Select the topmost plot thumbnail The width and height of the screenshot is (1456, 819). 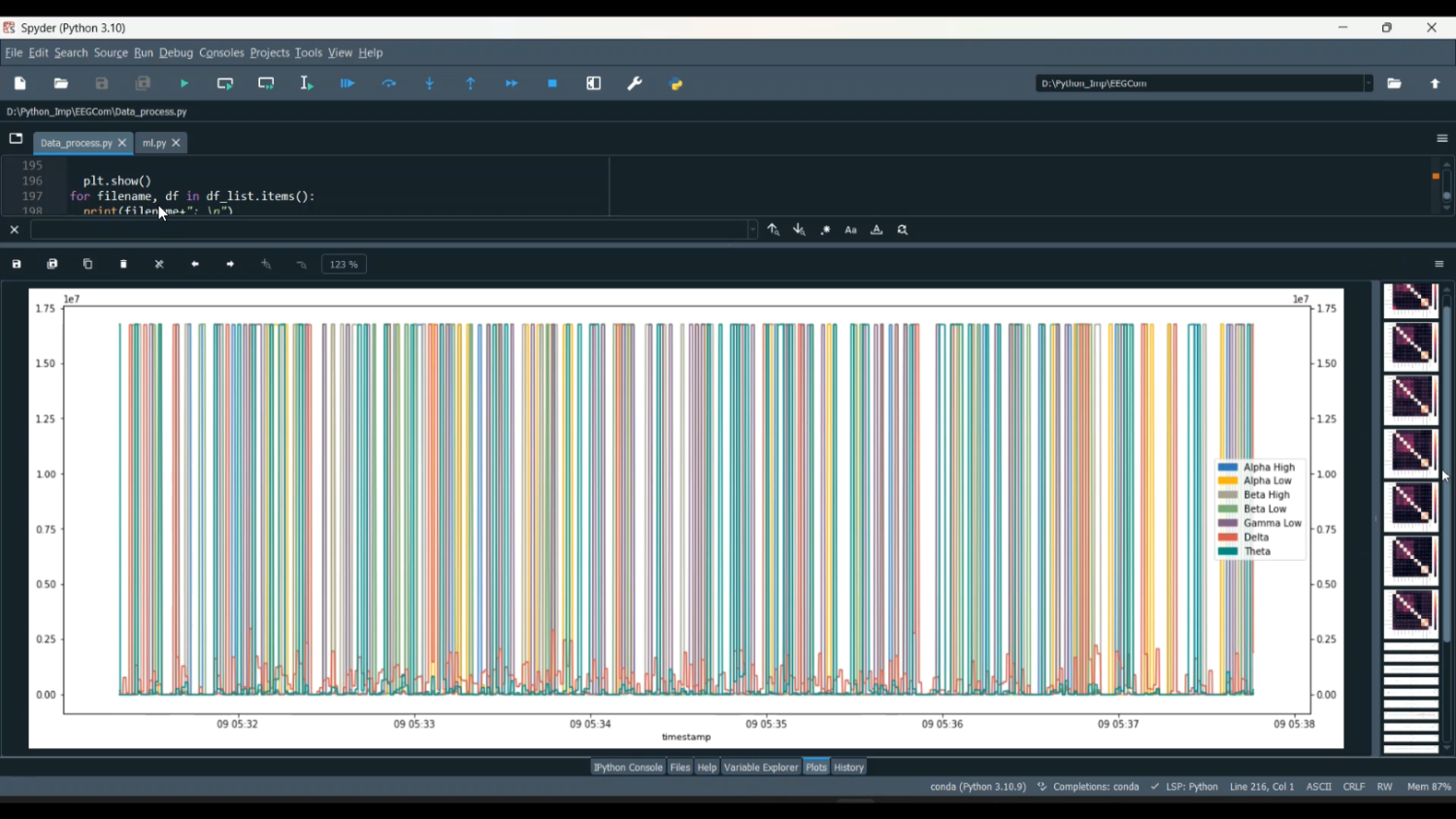coord(1410,299)
